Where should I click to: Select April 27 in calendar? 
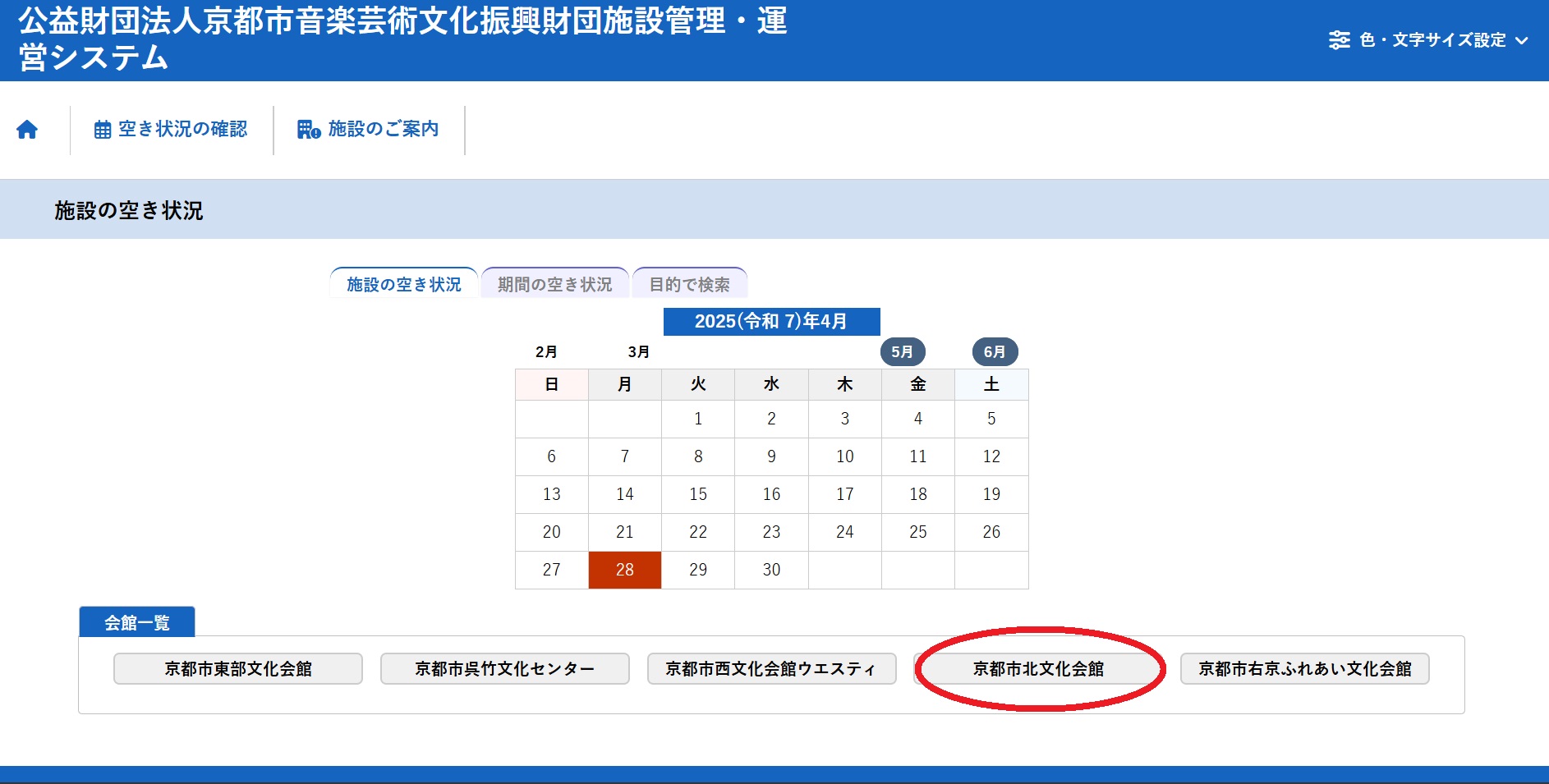click(552, 570)
